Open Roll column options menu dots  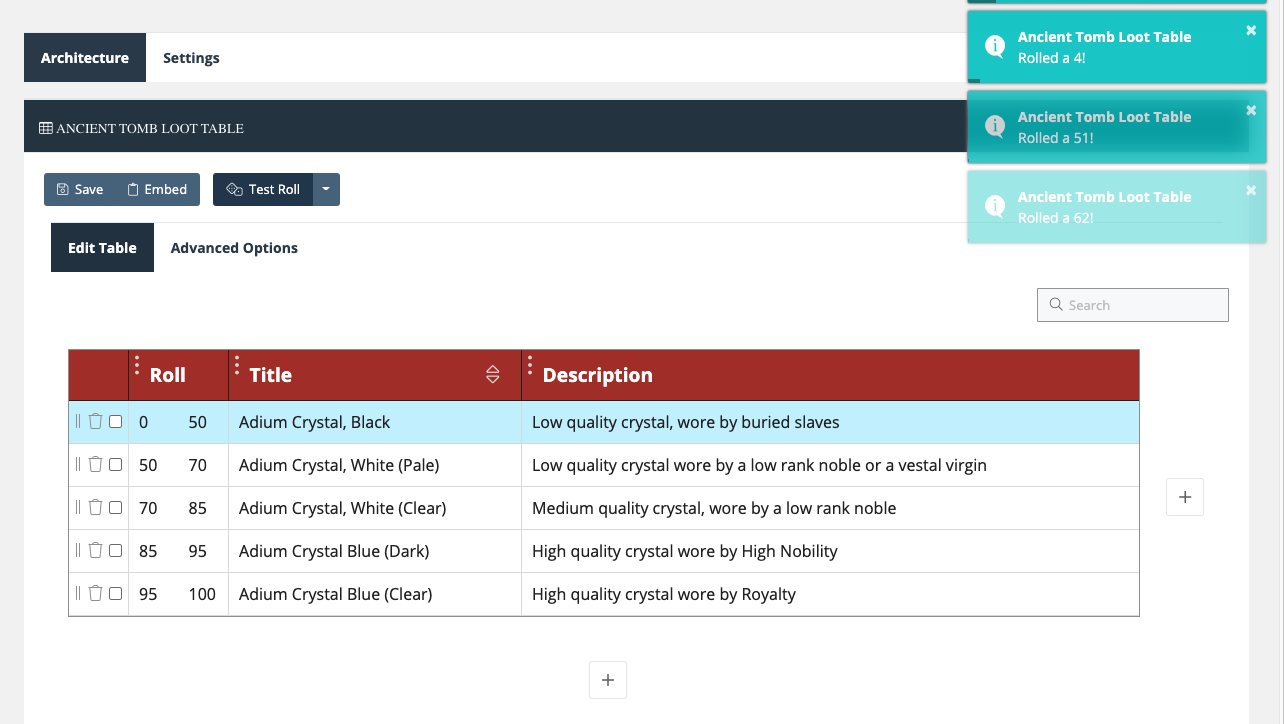click(x=137, y=365)
